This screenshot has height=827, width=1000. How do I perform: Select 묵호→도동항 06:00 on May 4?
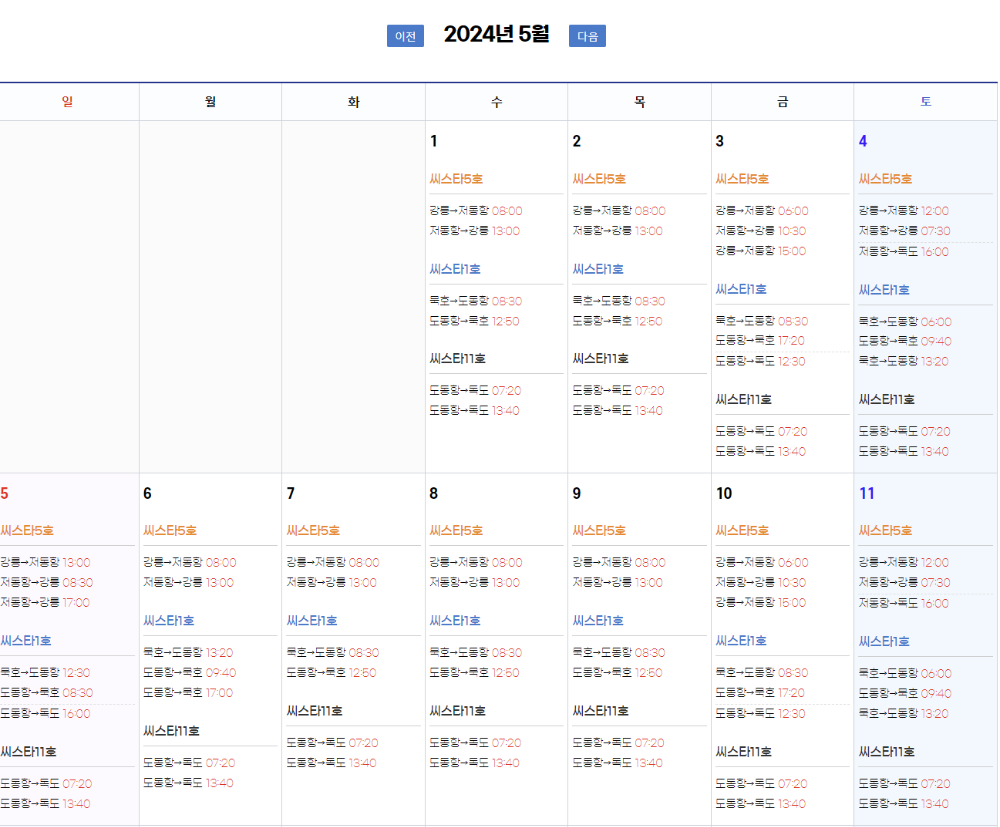coord(905,321)
